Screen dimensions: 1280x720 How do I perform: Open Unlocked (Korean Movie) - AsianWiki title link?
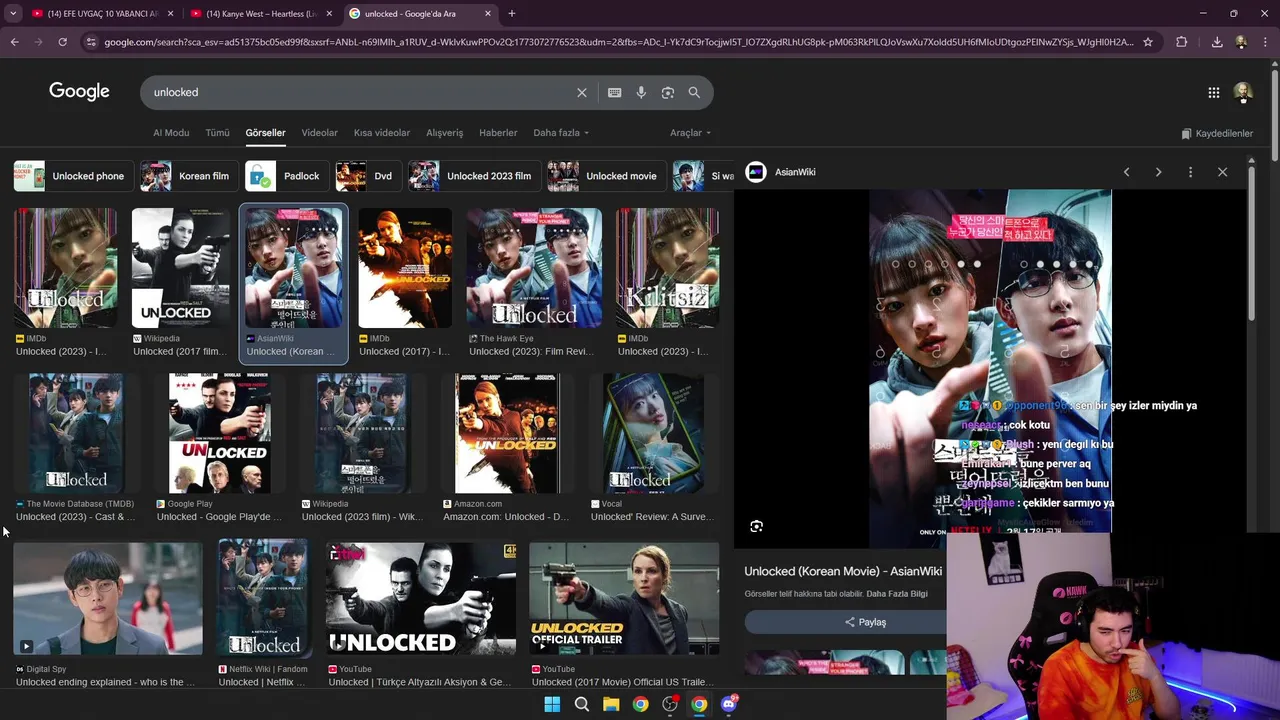[x=843, y=571]
